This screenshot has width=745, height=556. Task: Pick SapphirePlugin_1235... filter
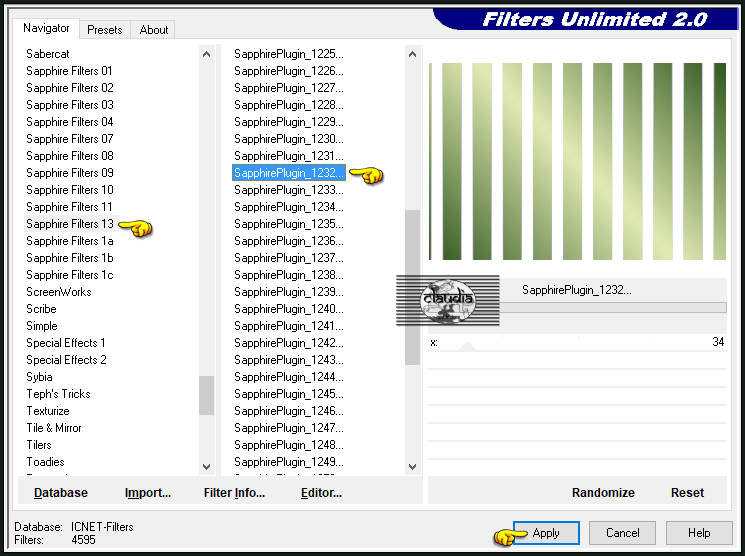(288, 224)
